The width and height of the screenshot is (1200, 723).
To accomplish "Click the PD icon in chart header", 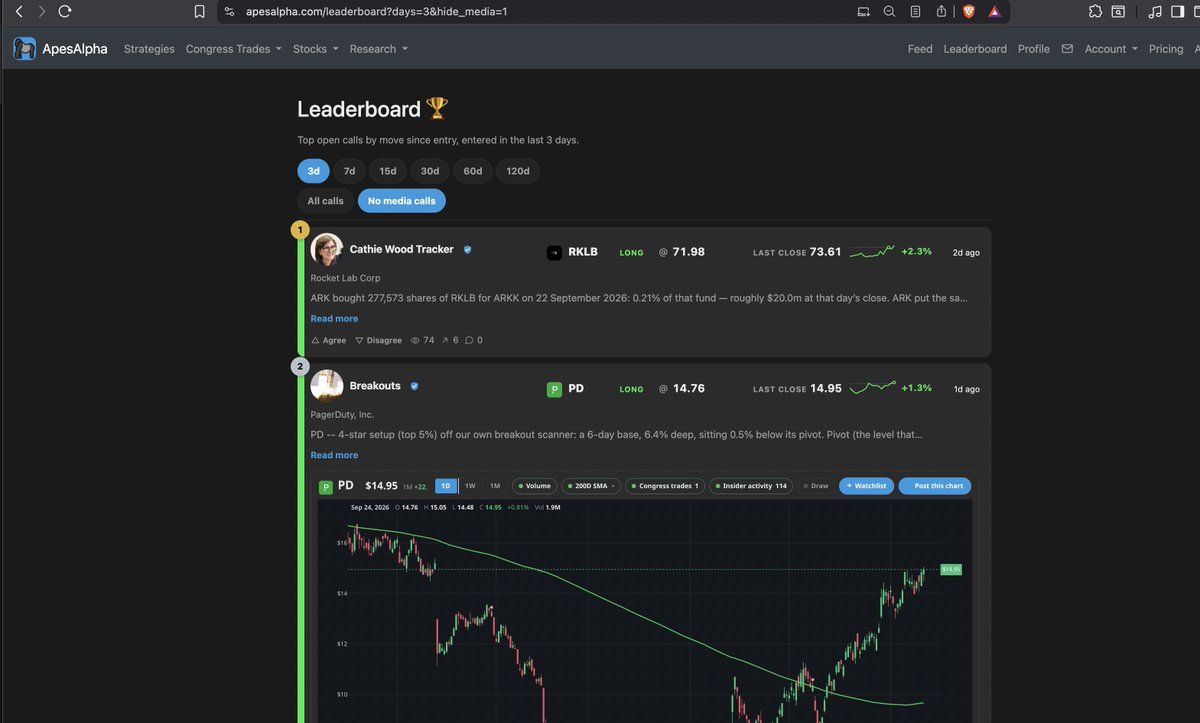I will (325, 486).
